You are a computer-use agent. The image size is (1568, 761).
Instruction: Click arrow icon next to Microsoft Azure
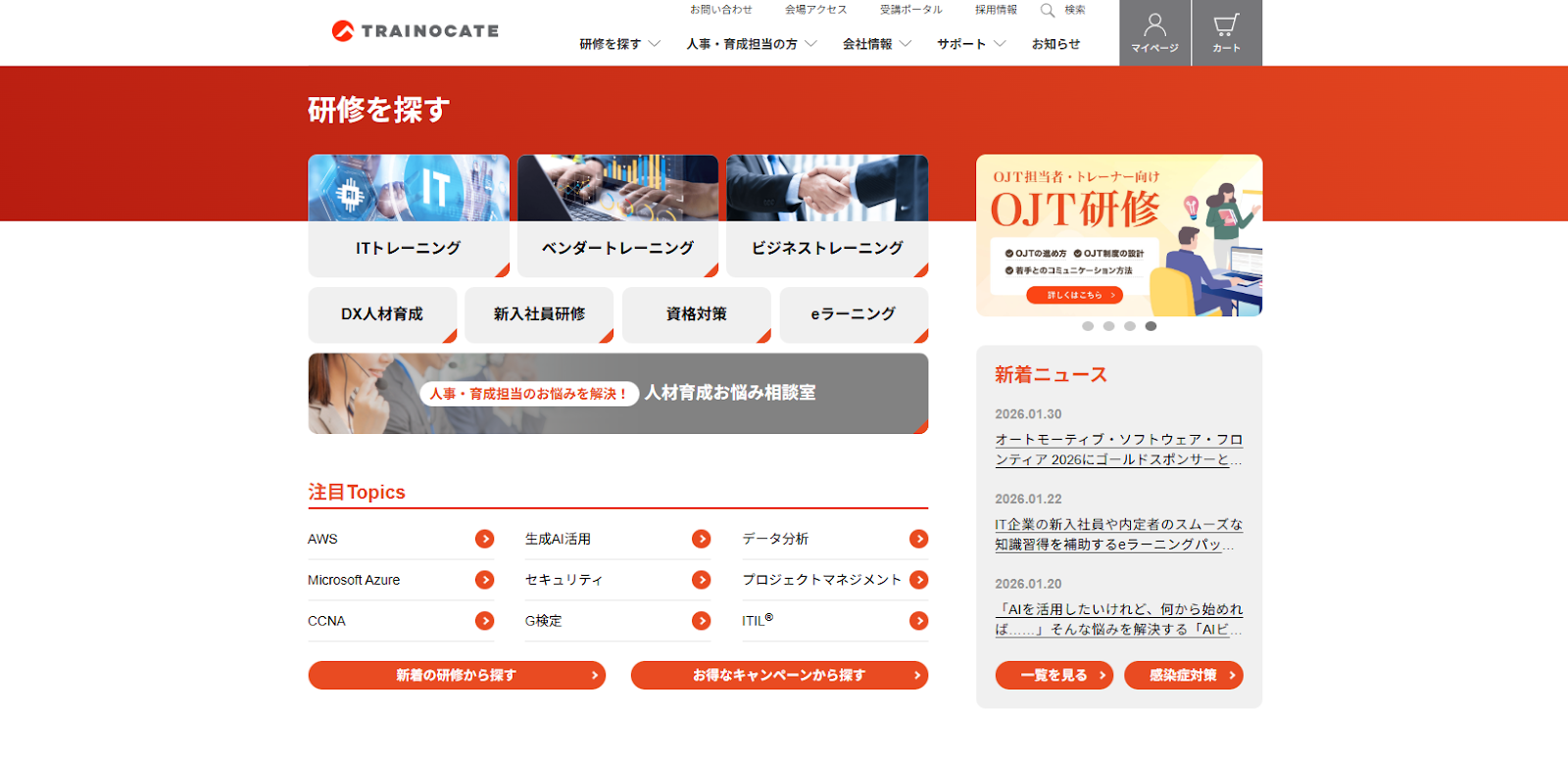tap(484, 580)
